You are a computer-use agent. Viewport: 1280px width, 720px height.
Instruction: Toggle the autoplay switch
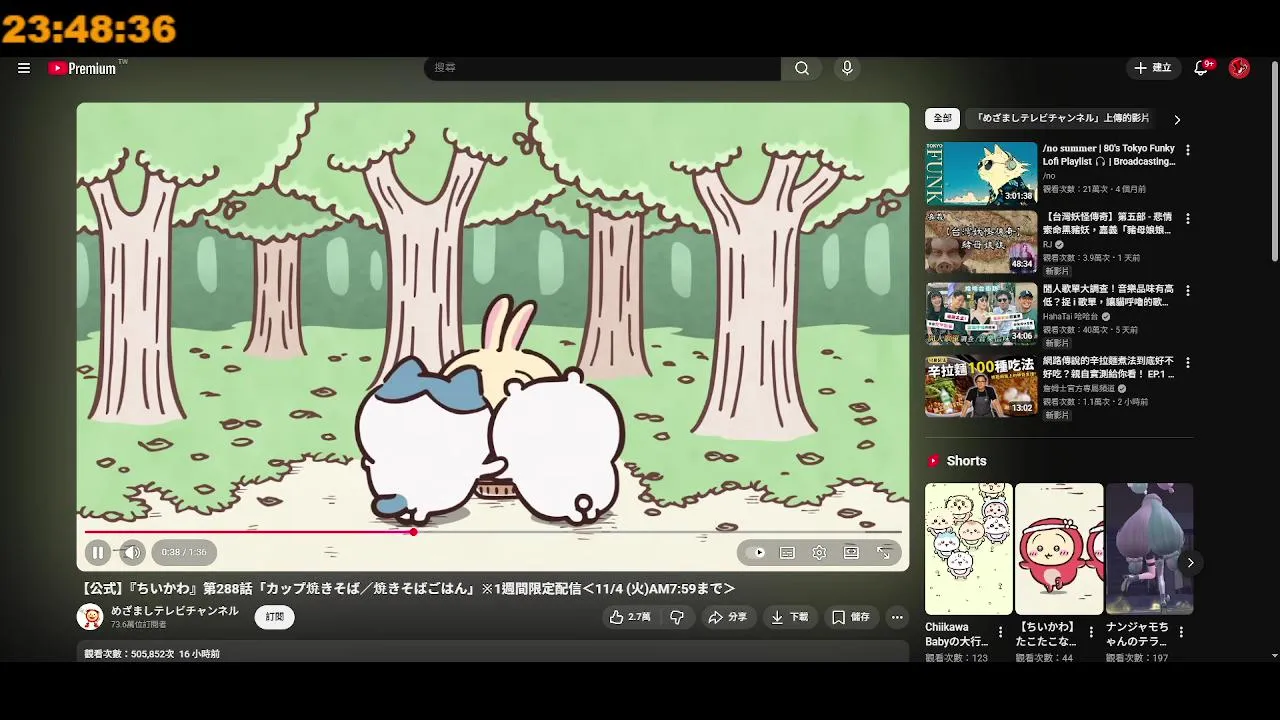tap(756, 552)
